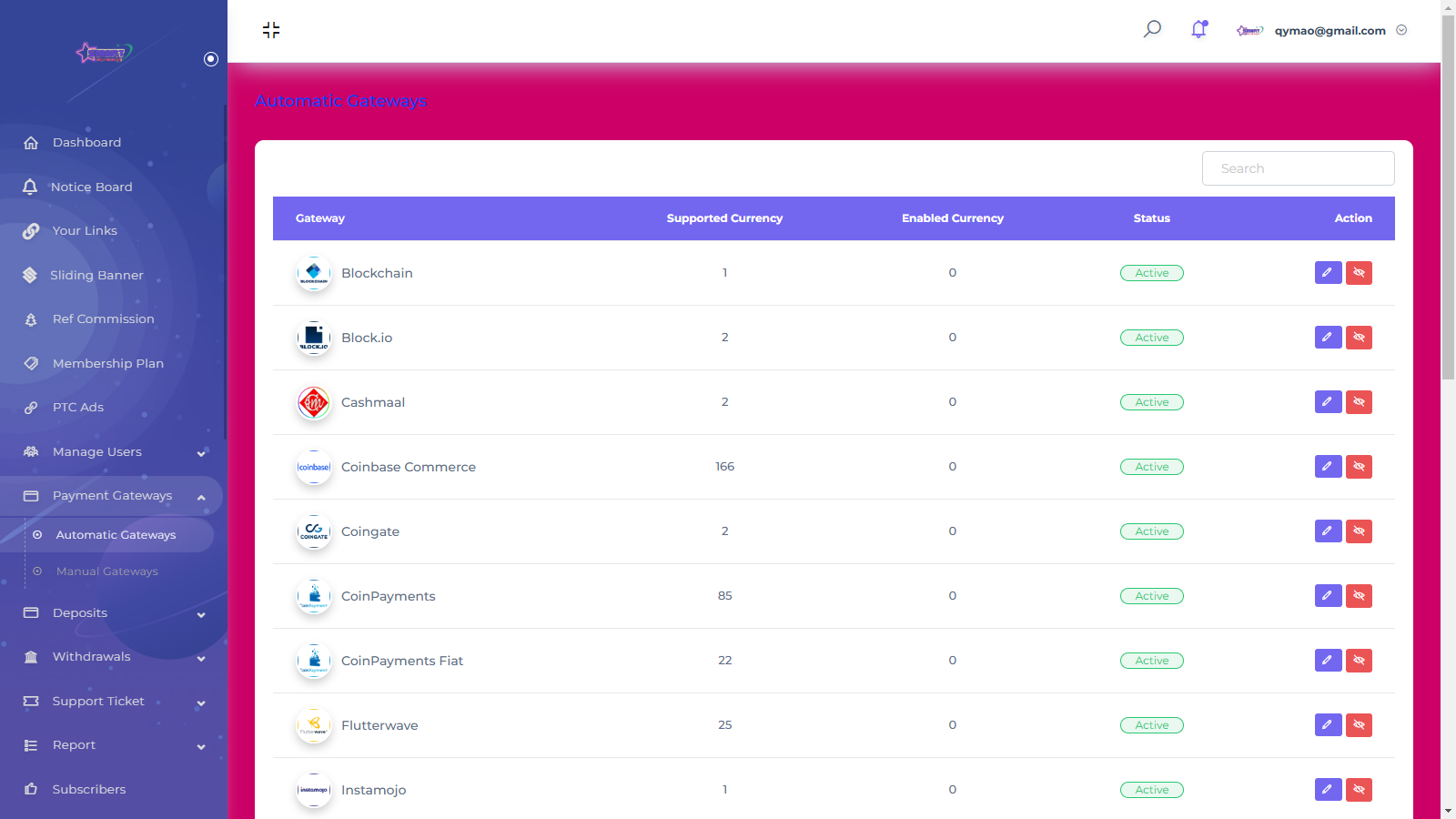This screenshot has width=1456, height=819.
Task: Edit the Blockchain gateway with pencil icon
Action: coord(1328,273)
